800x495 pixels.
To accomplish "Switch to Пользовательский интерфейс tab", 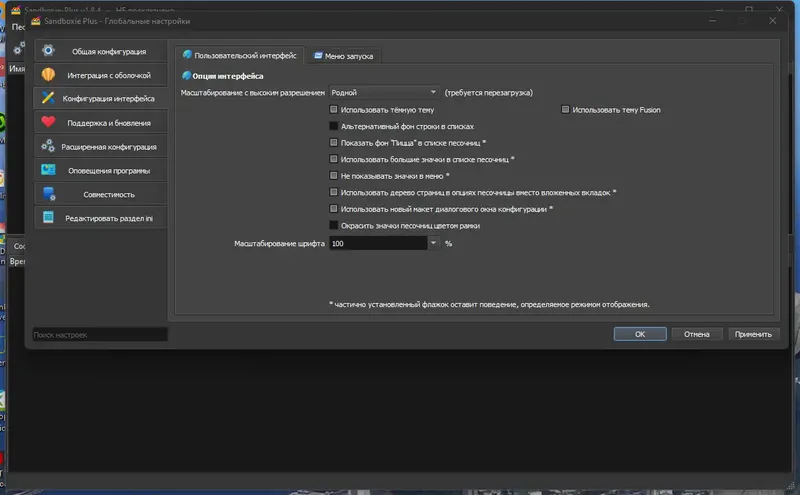I will click(239, 55).
